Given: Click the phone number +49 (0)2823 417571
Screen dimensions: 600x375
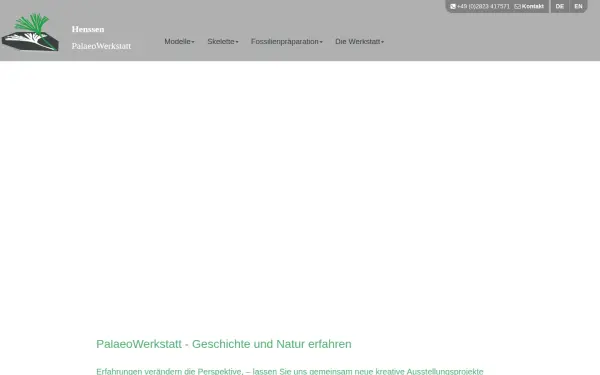Looking at the screenshot, I should (x=483, y=7).
